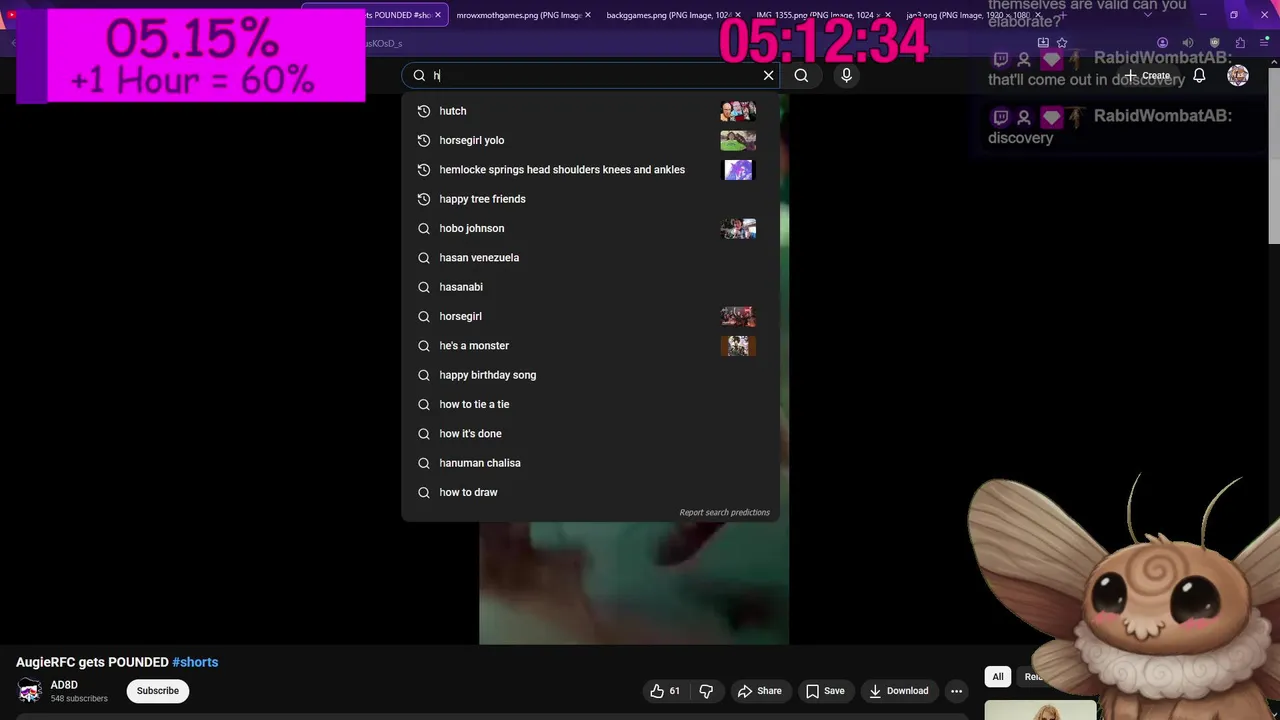Click the magnifier icon next to 'hasanabi'
1280x720 pixels.
pos(424,287)
